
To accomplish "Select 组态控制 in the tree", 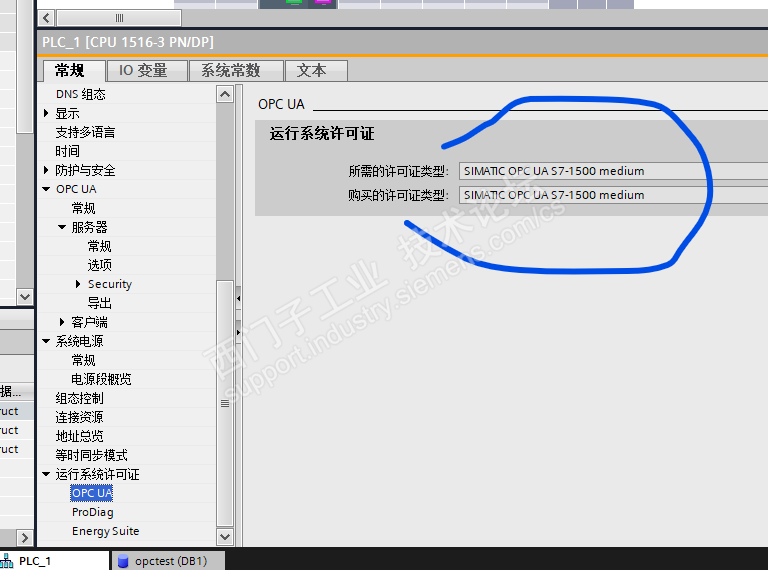I will (x=79, y=398).
